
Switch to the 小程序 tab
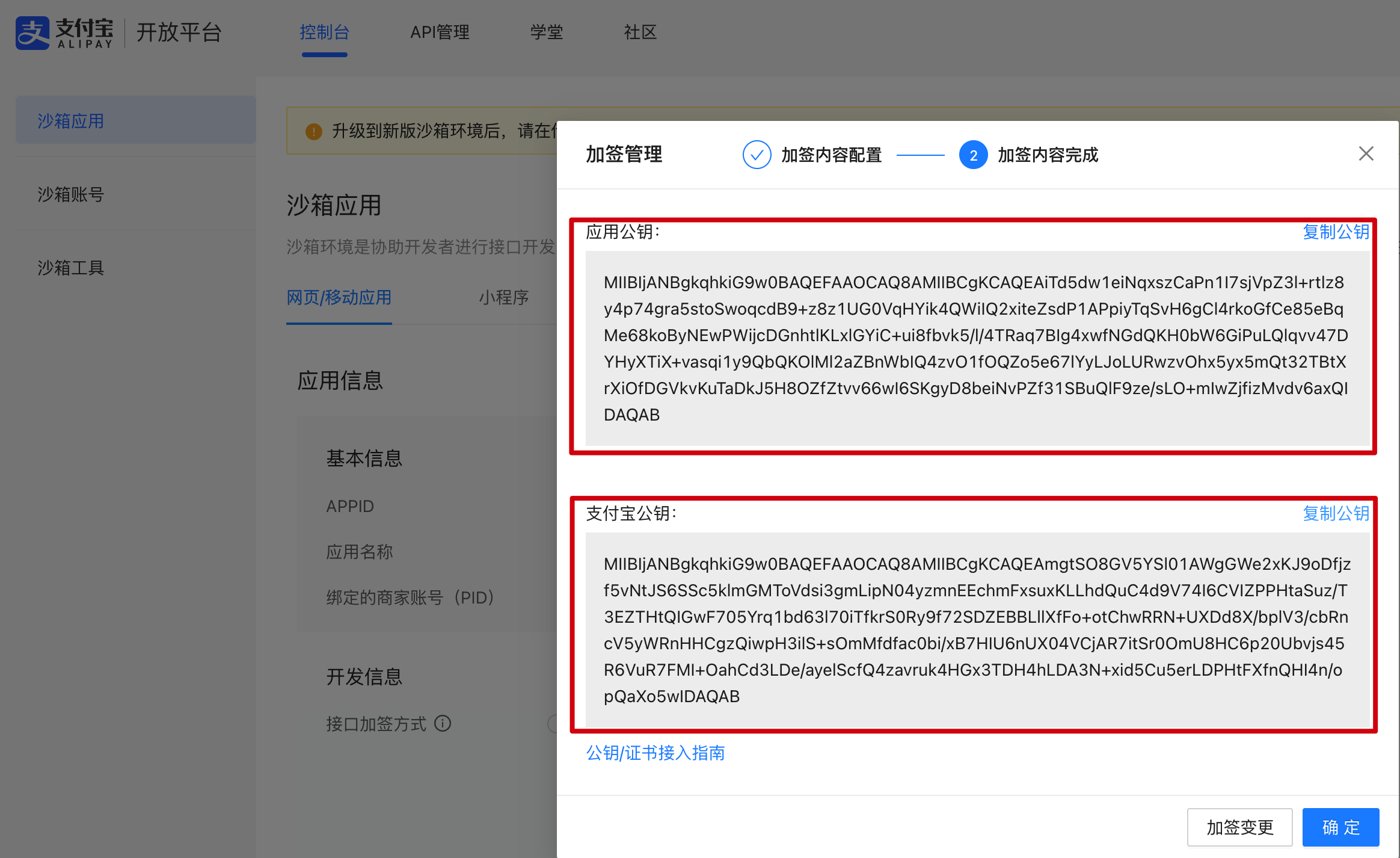click(504, 297)
